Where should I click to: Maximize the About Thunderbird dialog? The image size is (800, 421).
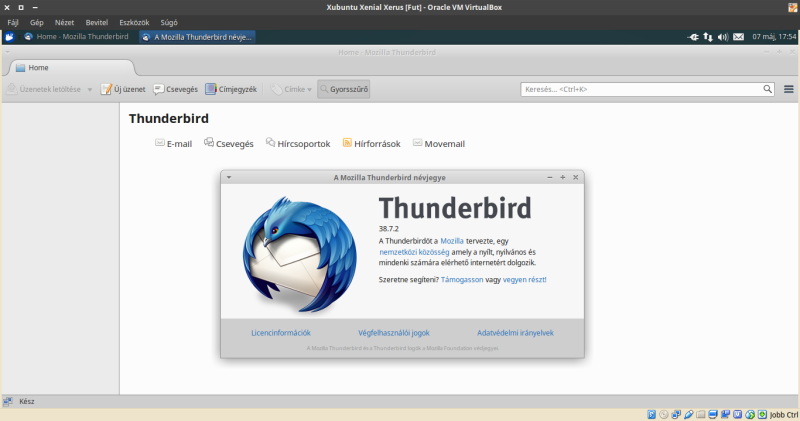(x=563, y=177)
